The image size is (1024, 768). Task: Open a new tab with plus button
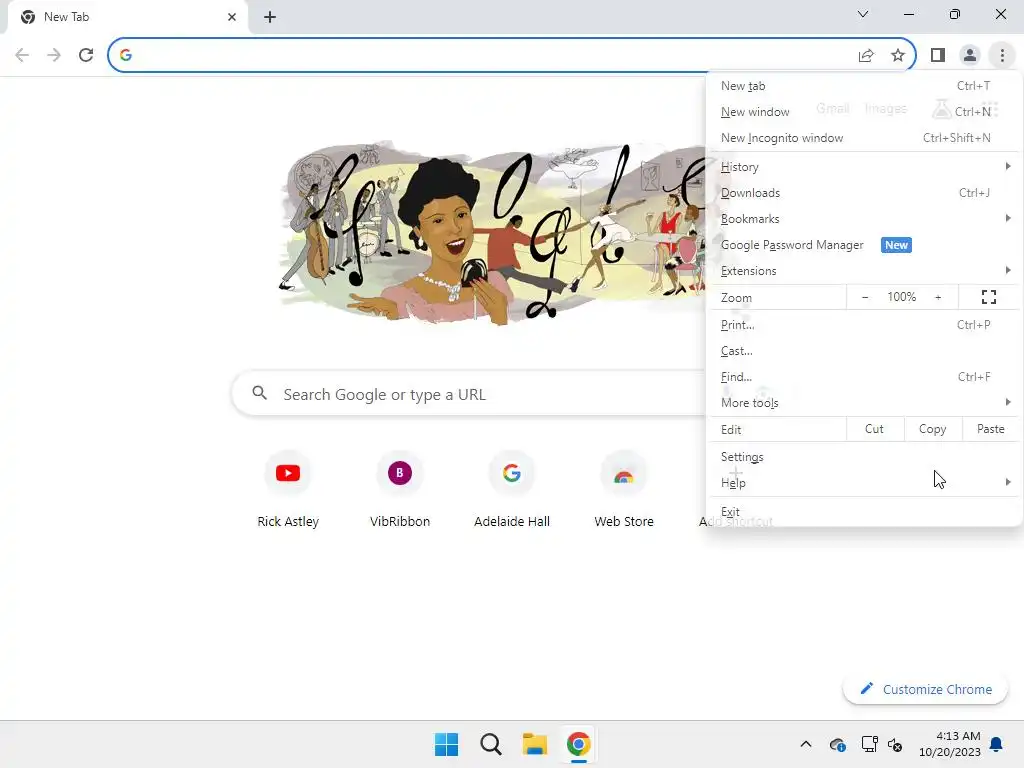270,17
